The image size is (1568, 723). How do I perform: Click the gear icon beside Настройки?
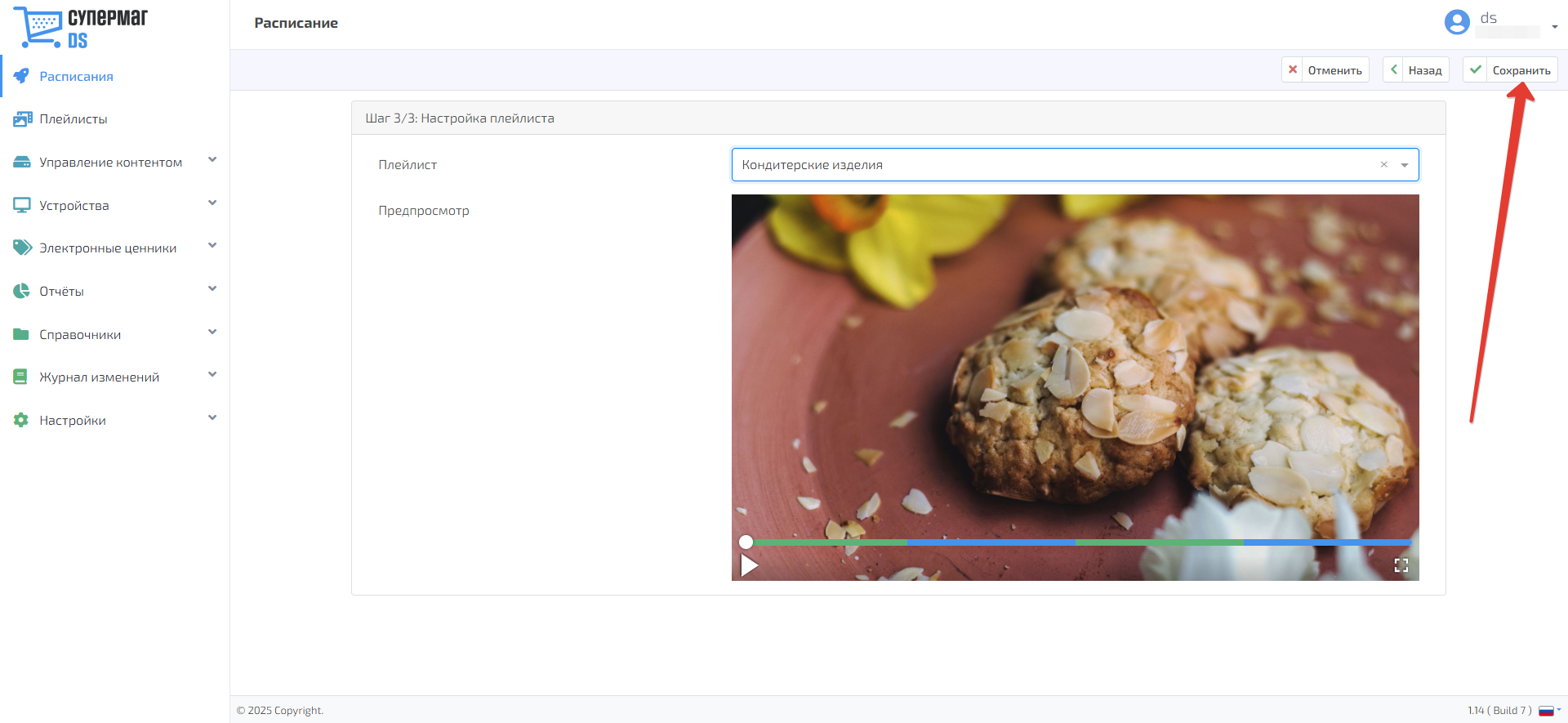[20, 420]
